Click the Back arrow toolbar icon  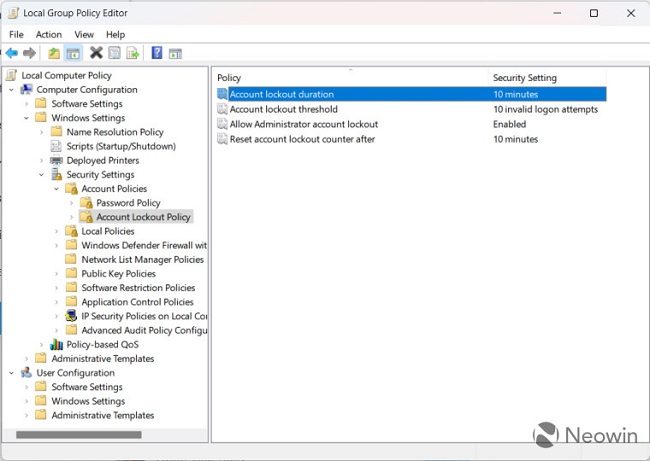point(12,53)
